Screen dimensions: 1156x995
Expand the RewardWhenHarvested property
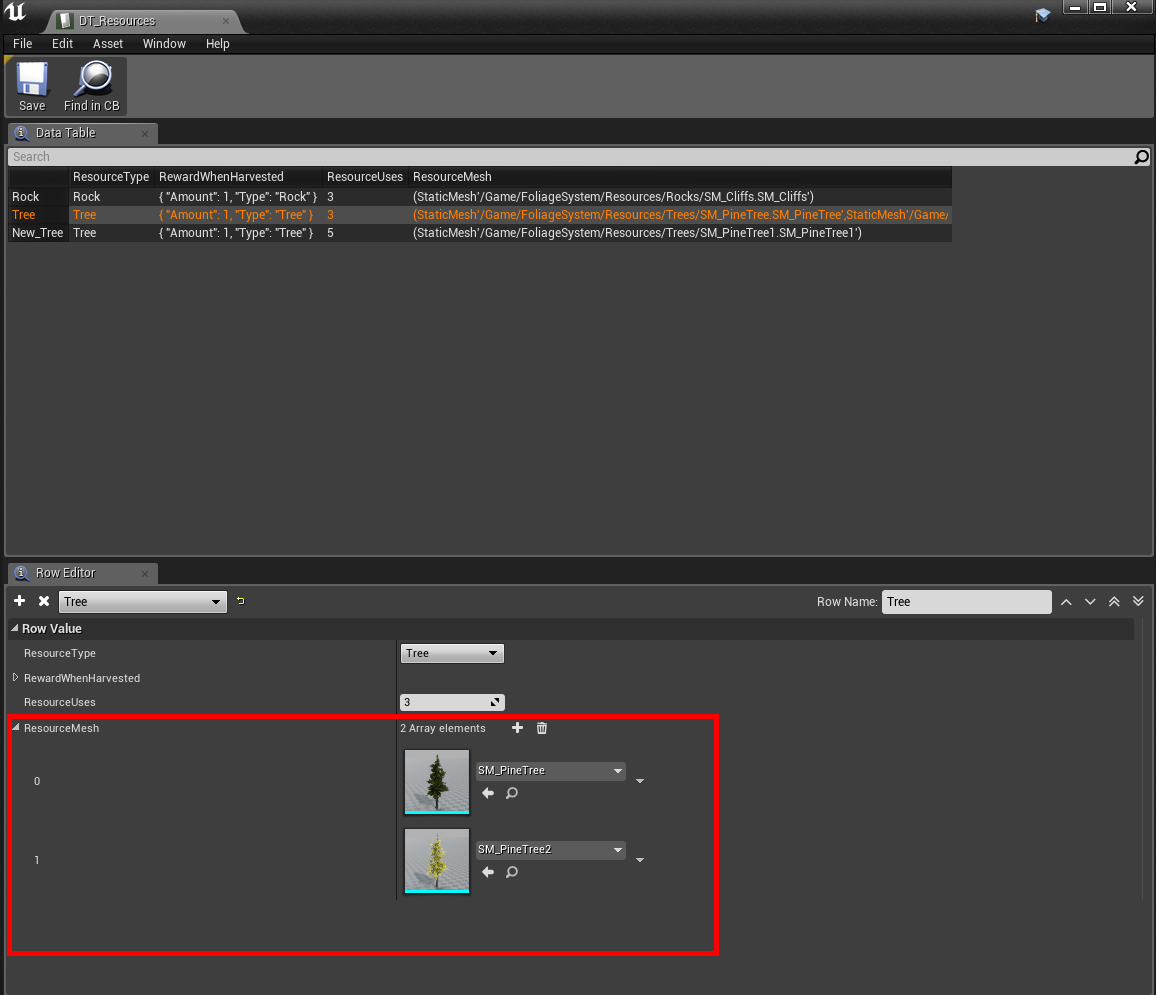click(x=16, y=678)
